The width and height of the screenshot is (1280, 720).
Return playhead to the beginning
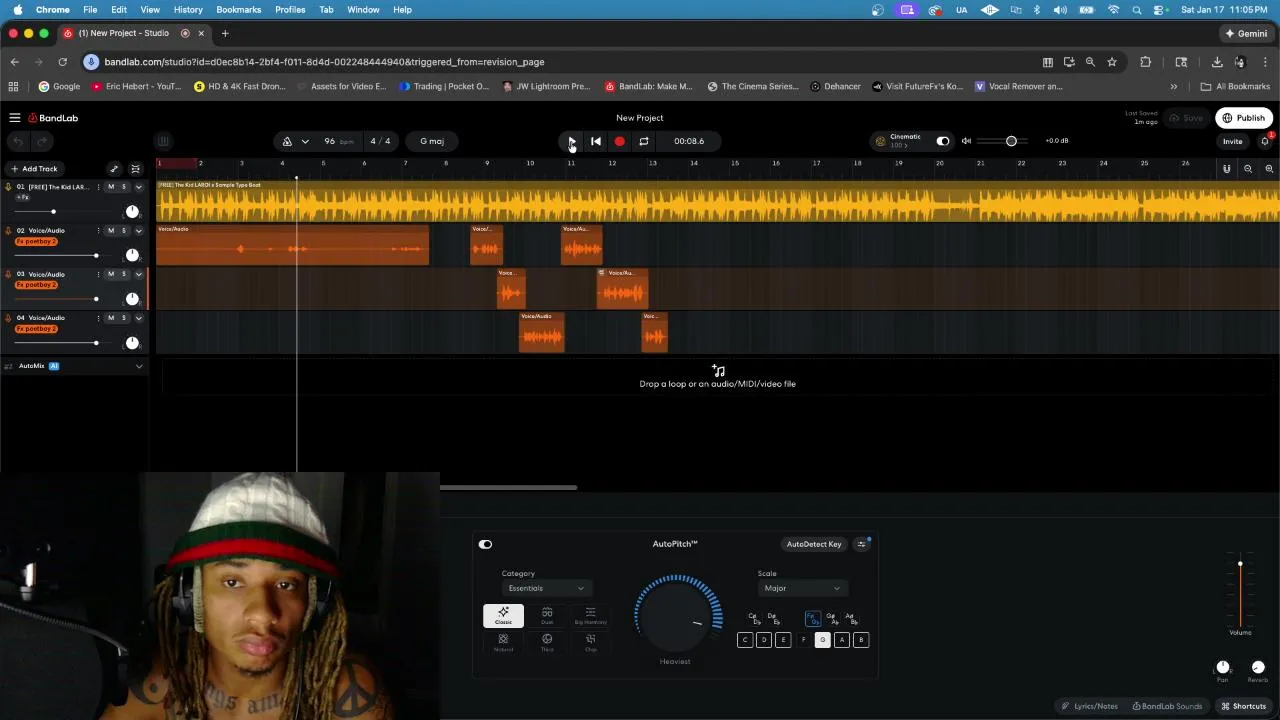pos(596,141)
